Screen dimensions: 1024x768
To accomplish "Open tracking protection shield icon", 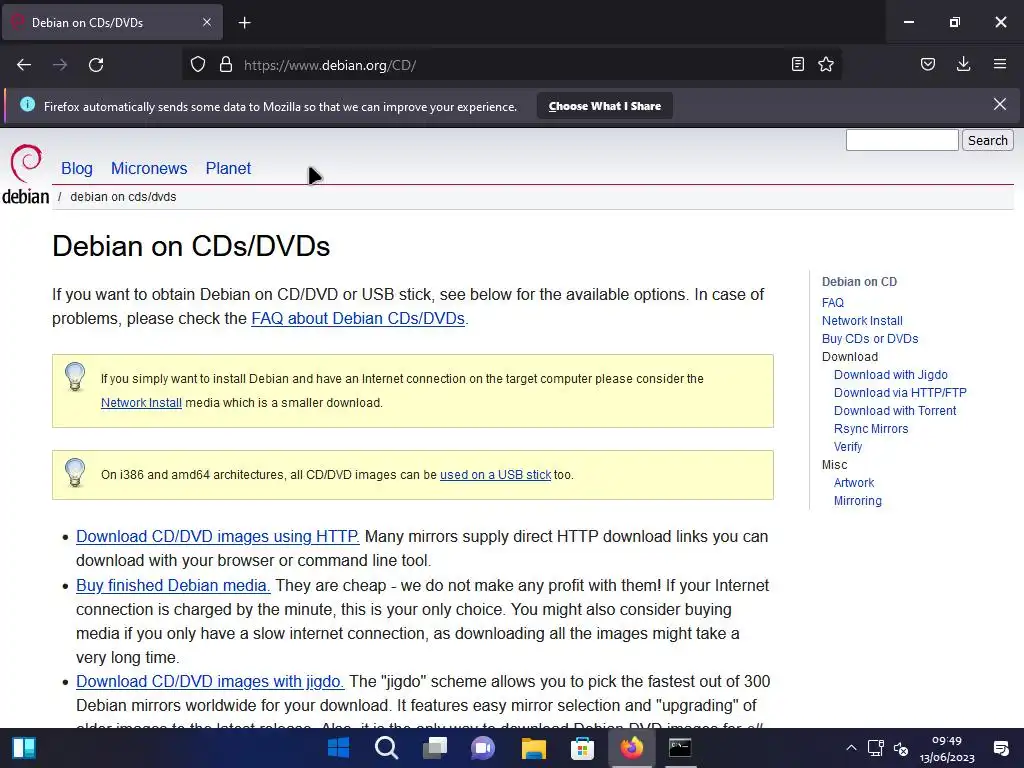I will (198, 65).
